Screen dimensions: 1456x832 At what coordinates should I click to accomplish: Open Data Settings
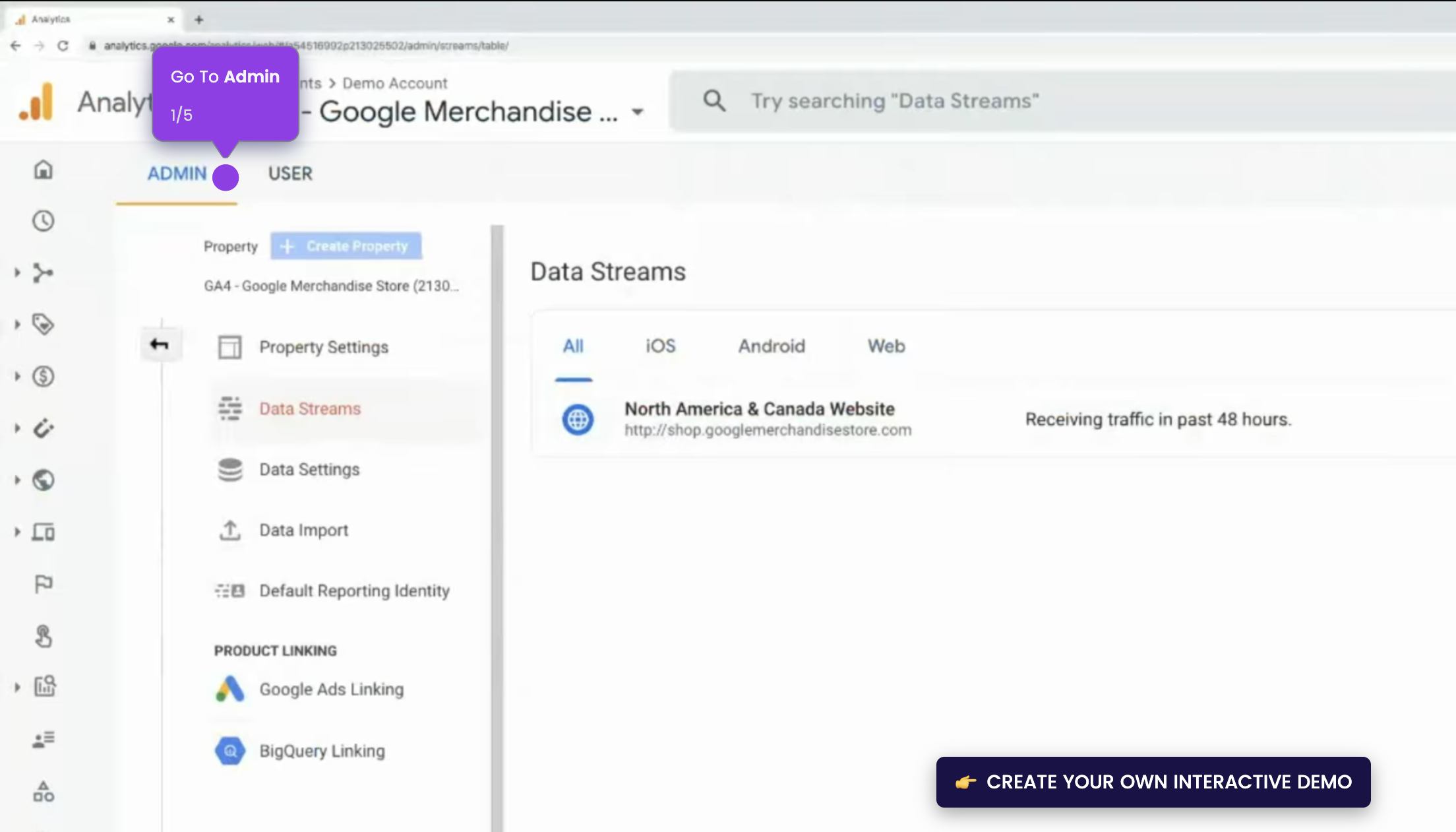tap(309, 469)
